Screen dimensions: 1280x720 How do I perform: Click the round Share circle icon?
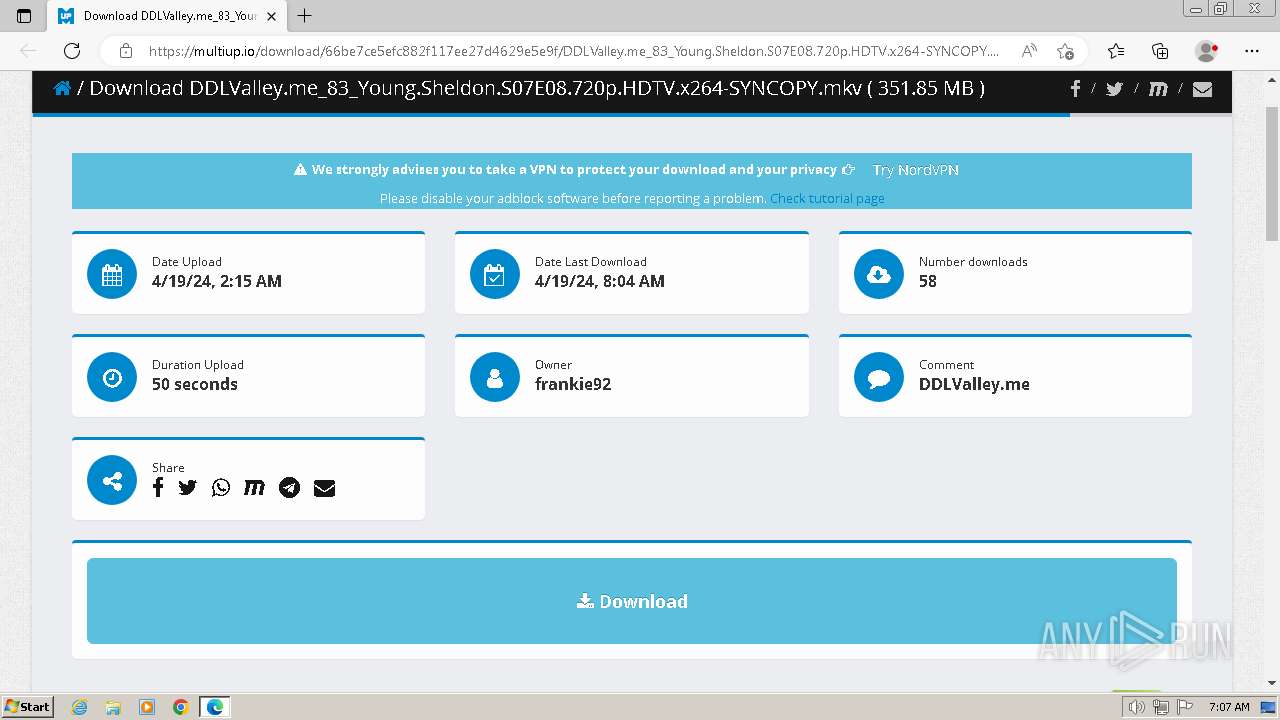click(x=112, y=480)
